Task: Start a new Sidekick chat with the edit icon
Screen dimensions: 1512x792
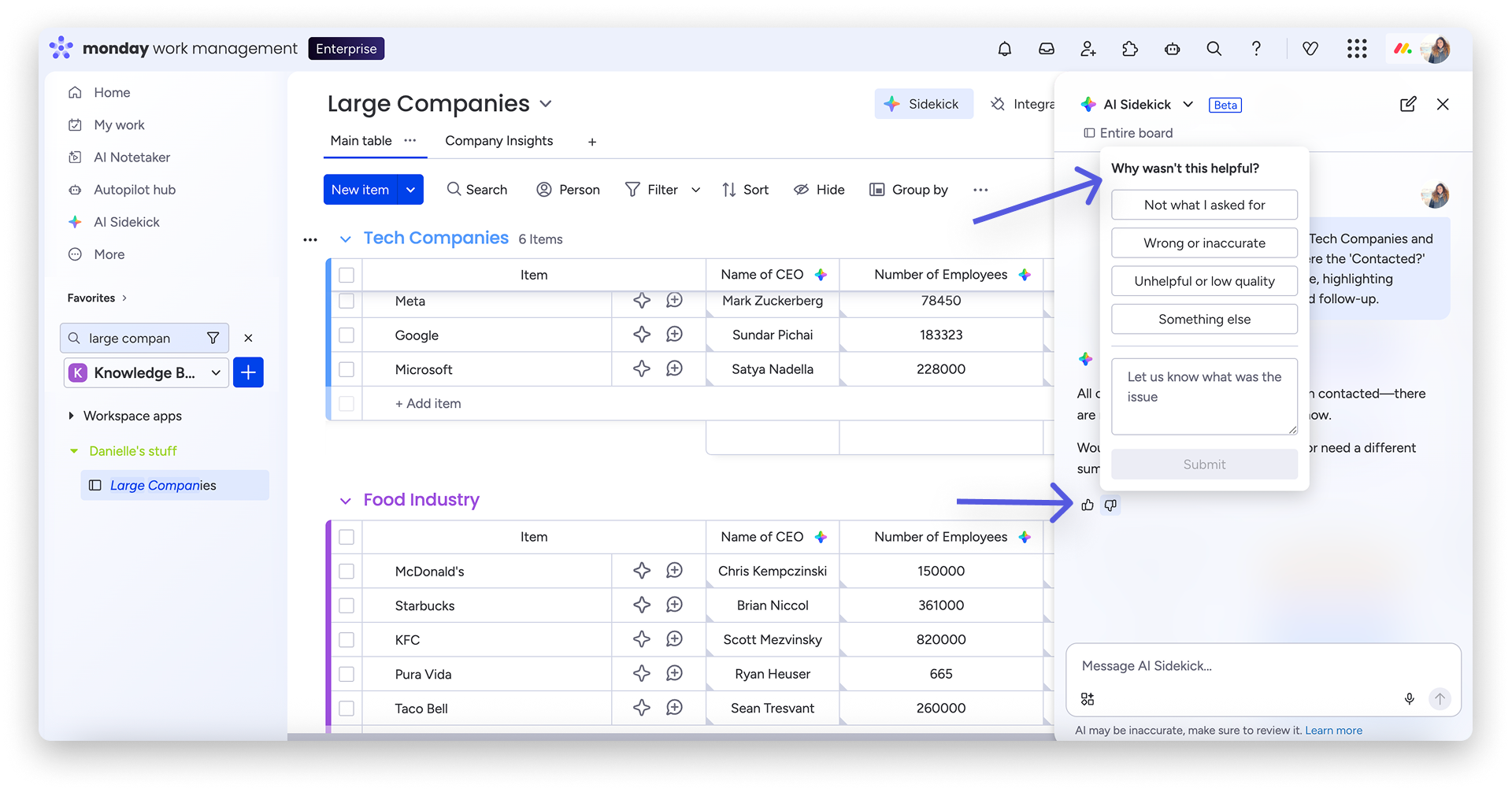Action: (1408, 104)
